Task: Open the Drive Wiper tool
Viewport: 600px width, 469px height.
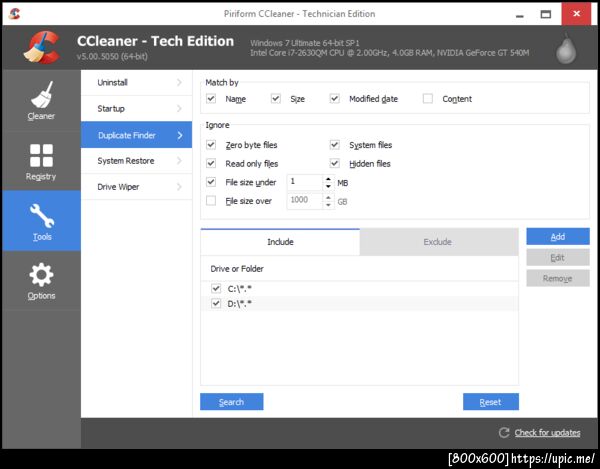Action: 136,187
